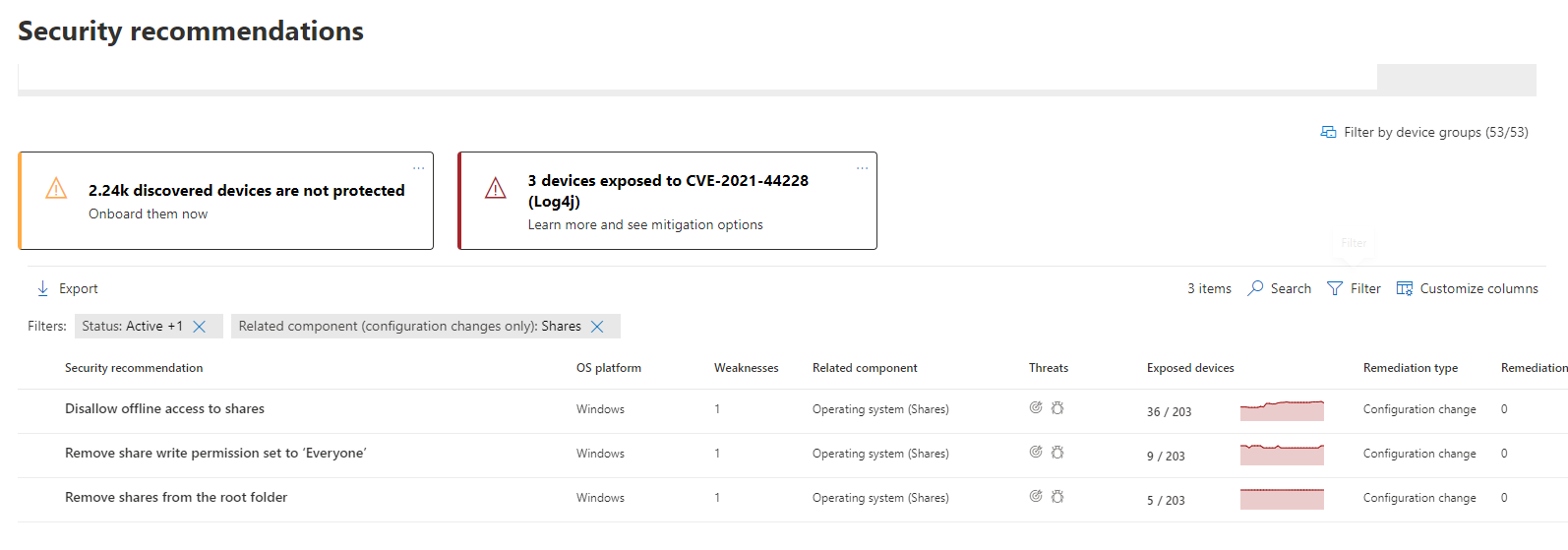1568x550 pixels.
Task: Open Disallow offline access to shares recommendation
Action: [x=164, y=408]
